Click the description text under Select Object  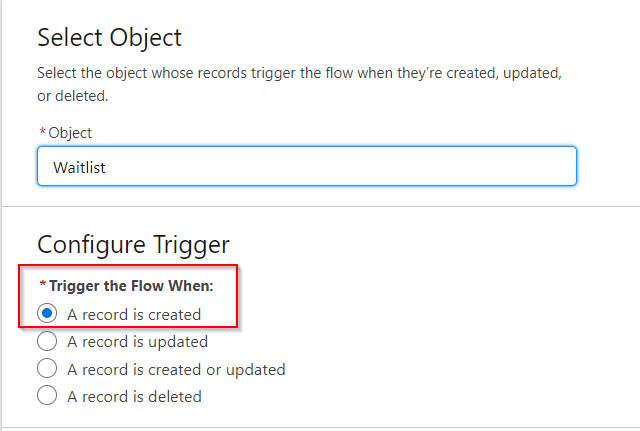coord(300,73)
